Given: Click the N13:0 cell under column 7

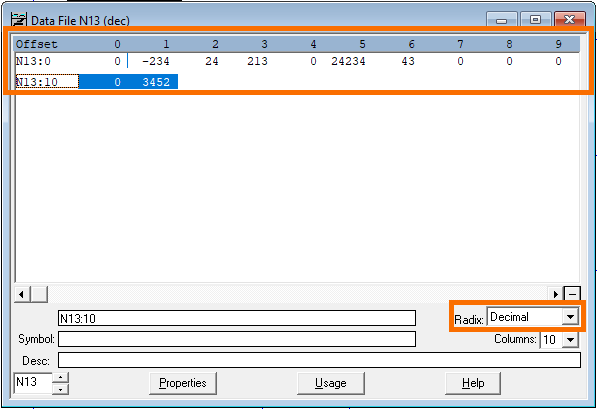Looking at the screenshot, I should (x=460, y=61).
